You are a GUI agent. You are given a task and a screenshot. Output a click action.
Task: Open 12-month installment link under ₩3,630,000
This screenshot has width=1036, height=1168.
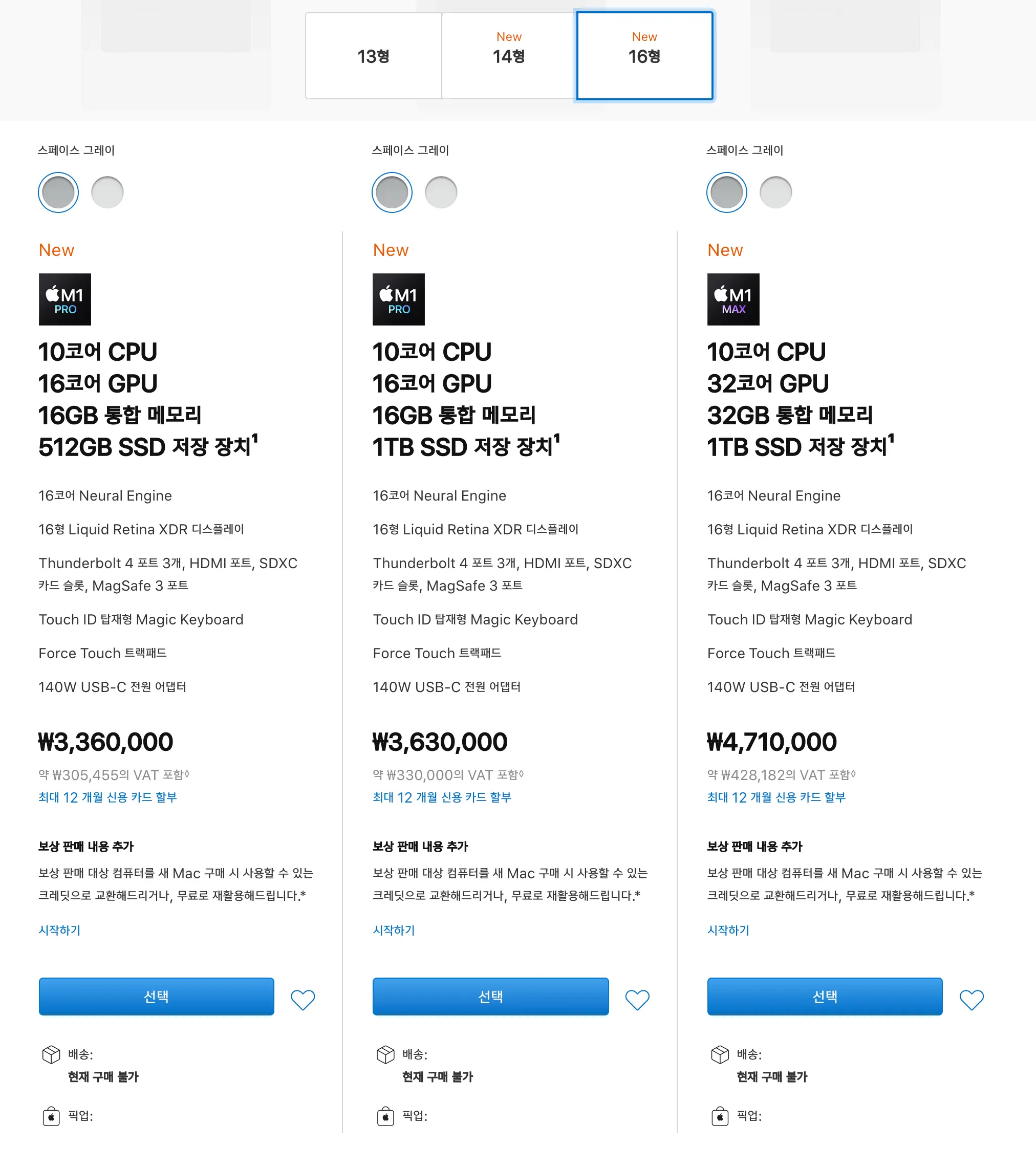coord(442,797)
